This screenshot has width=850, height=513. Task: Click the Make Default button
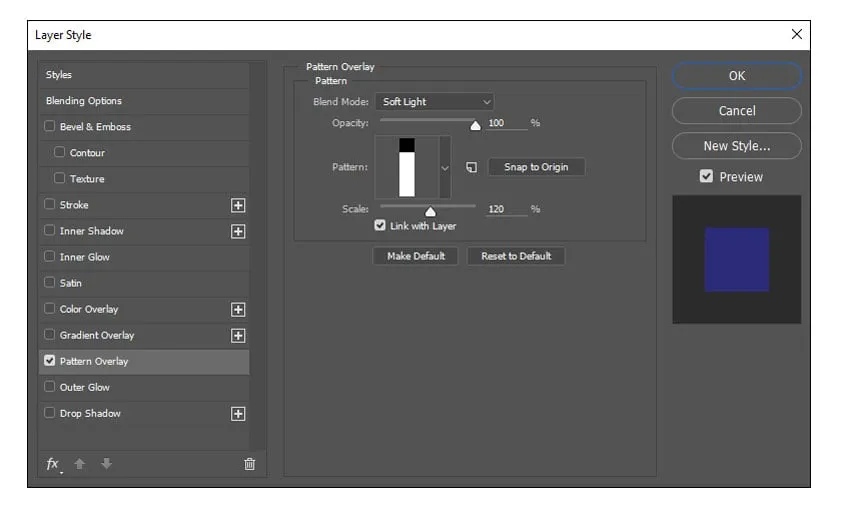click(415, 256)
